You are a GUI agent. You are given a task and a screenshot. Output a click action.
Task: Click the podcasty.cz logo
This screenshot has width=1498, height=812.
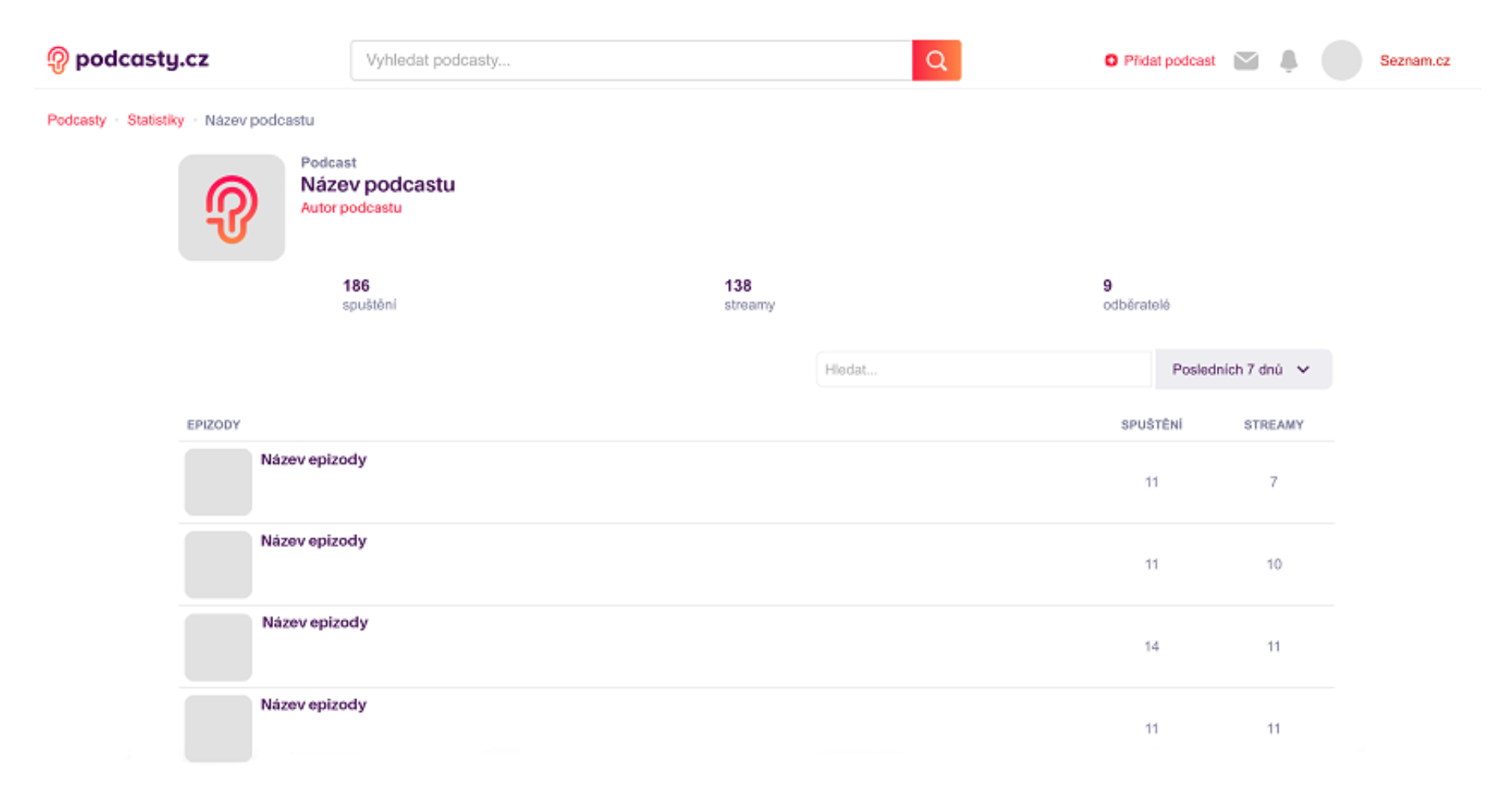pyautogui.click(x=128, y=59)
